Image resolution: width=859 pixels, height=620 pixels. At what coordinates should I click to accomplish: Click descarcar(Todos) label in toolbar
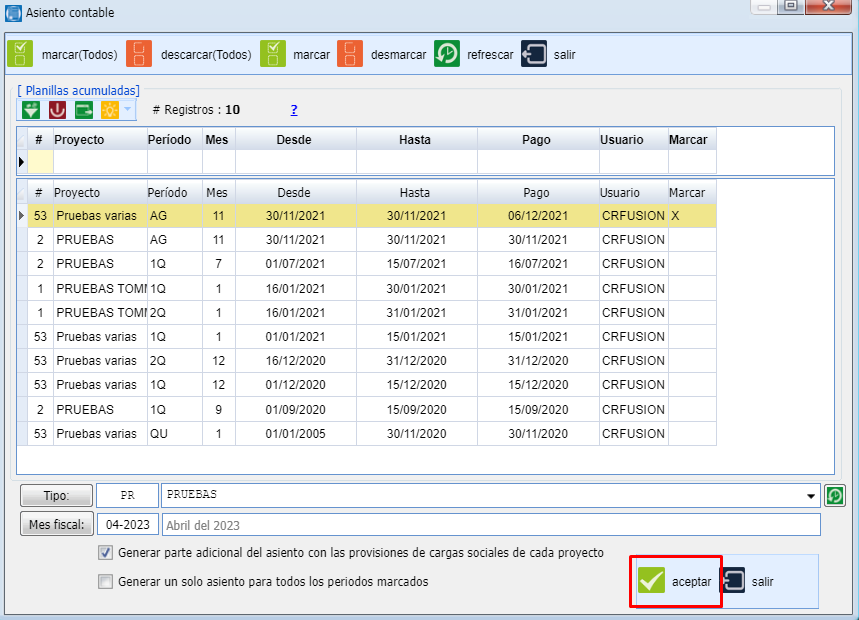pos(206,55)
